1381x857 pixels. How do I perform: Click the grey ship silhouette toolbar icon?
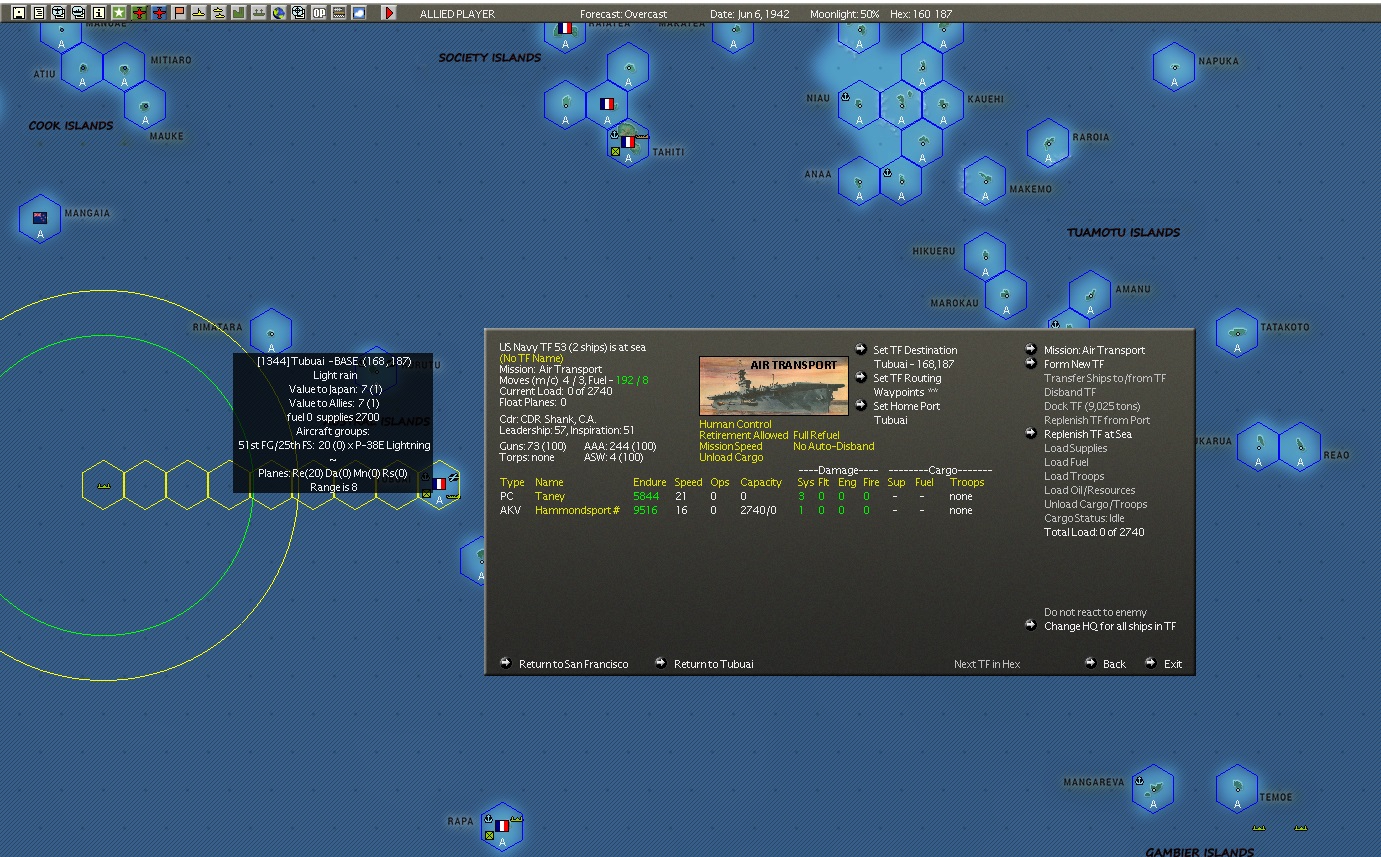click(x=259, y=13)
